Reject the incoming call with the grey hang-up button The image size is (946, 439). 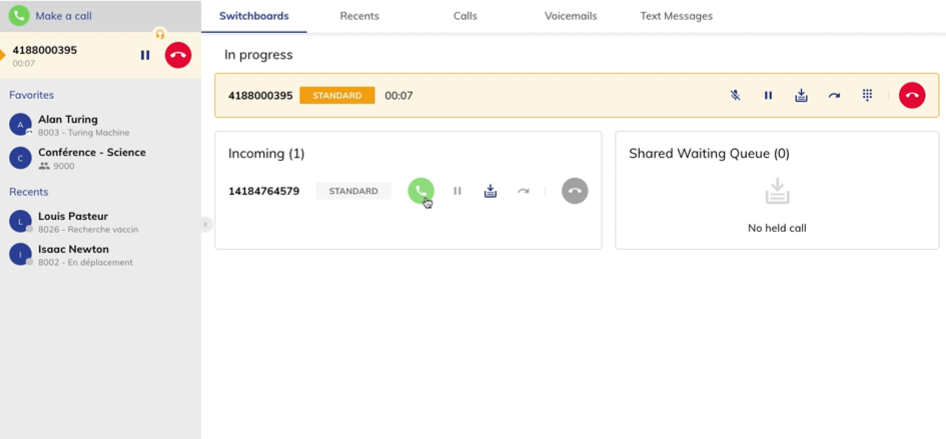pos(574,191)
